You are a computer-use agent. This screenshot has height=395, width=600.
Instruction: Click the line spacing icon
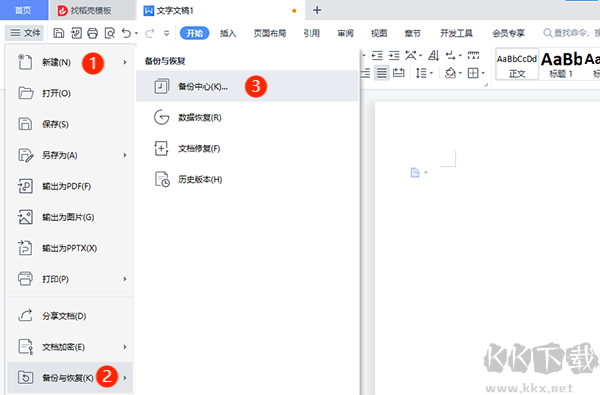[x=421, y=73]
